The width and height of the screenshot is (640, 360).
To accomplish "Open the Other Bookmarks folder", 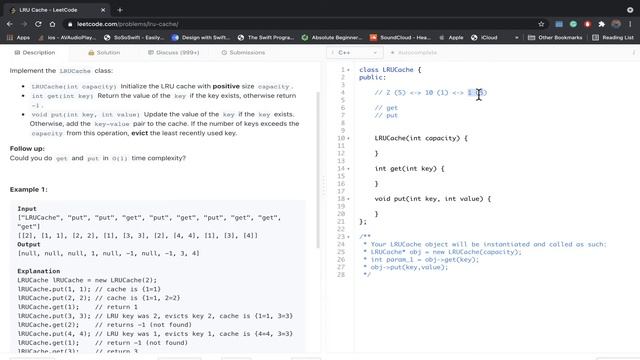I will tap(555, 38).
